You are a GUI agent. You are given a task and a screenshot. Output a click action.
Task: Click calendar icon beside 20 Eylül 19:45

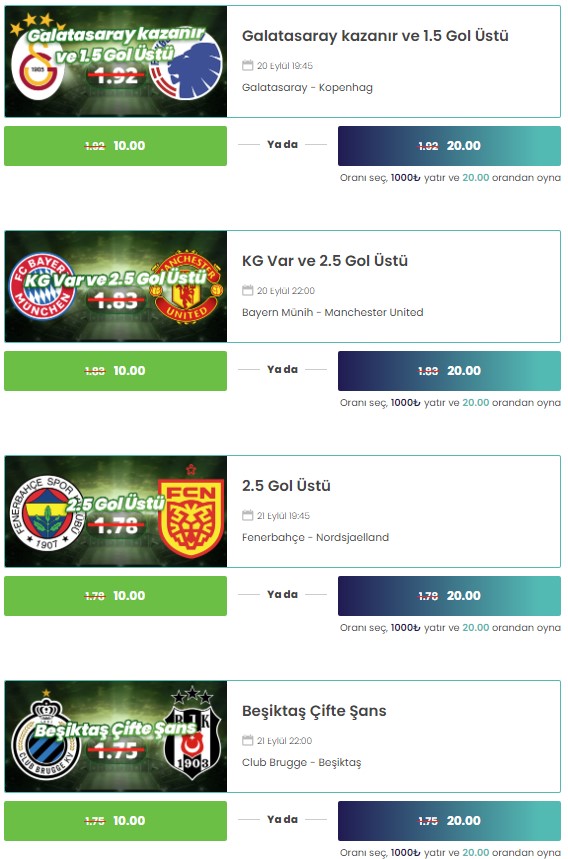tap(248, 65)
